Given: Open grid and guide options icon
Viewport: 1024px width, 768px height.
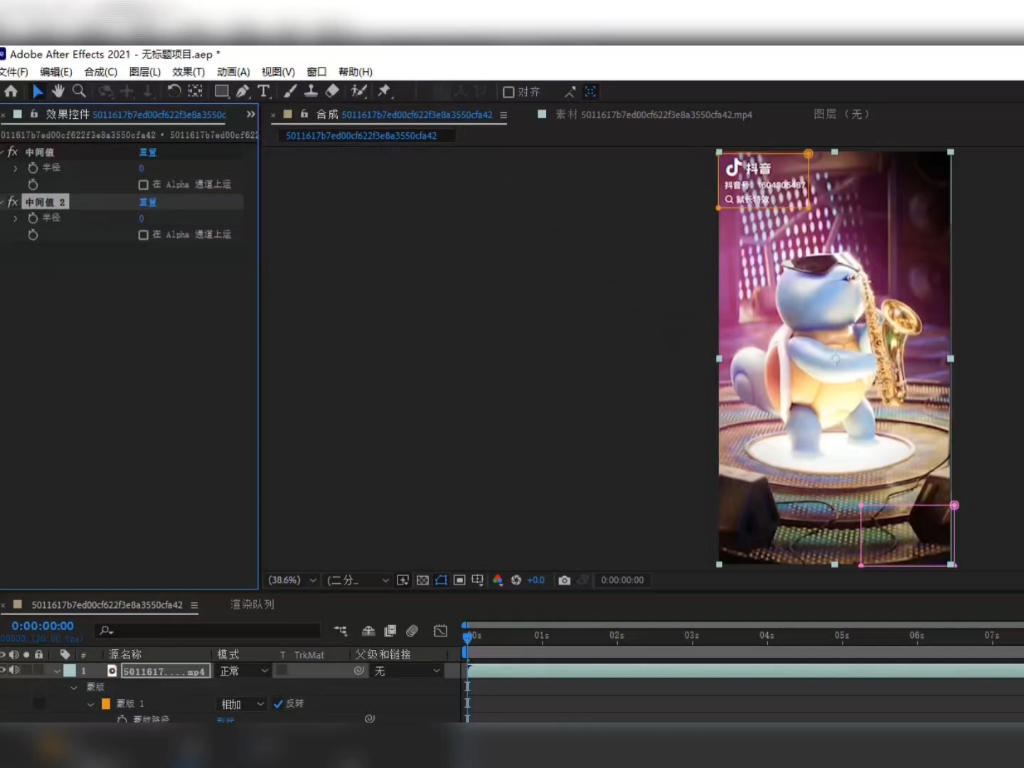Looking at the screenshot, I should point(478,580).
